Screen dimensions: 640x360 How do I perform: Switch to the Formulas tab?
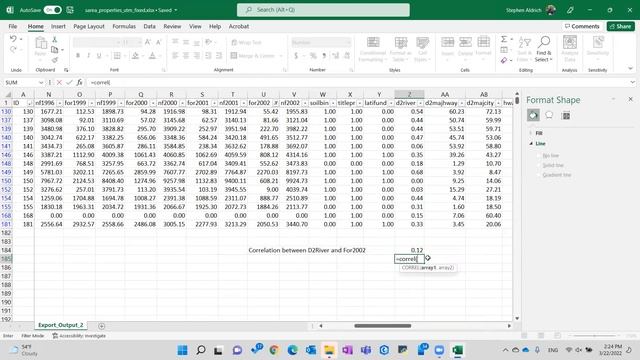[124, 26]
